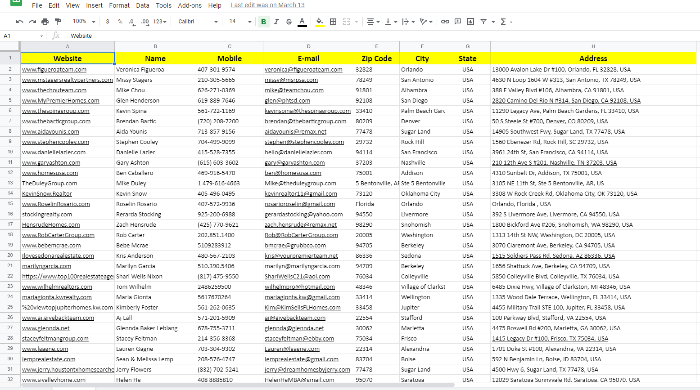Image resolution: width=700 pixels, height=390 pixels.
Task: Increase decimal places
Action: point(145,21)
